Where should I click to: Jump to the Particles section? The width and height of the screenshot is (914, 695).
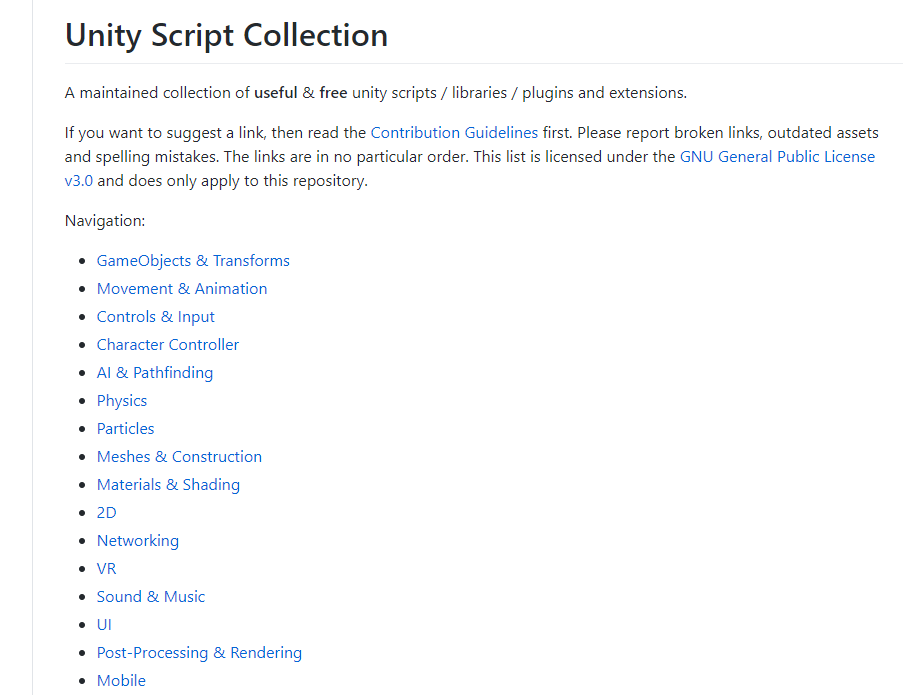pos(125,429)
